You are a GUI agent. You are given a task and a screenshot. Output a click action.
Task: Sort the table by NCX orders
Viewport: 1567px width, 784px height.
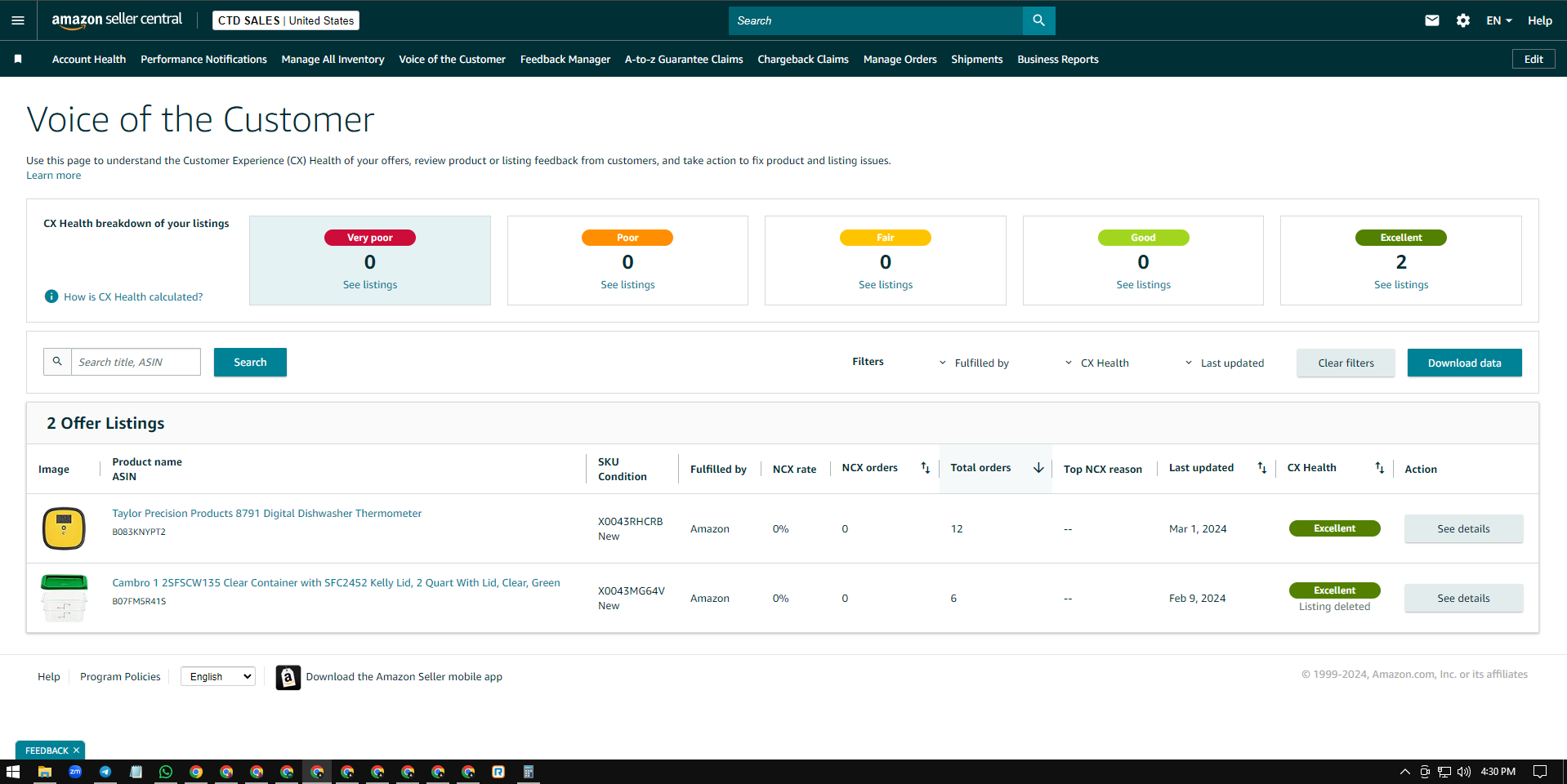pyautogui.click(x=926, y=468)
